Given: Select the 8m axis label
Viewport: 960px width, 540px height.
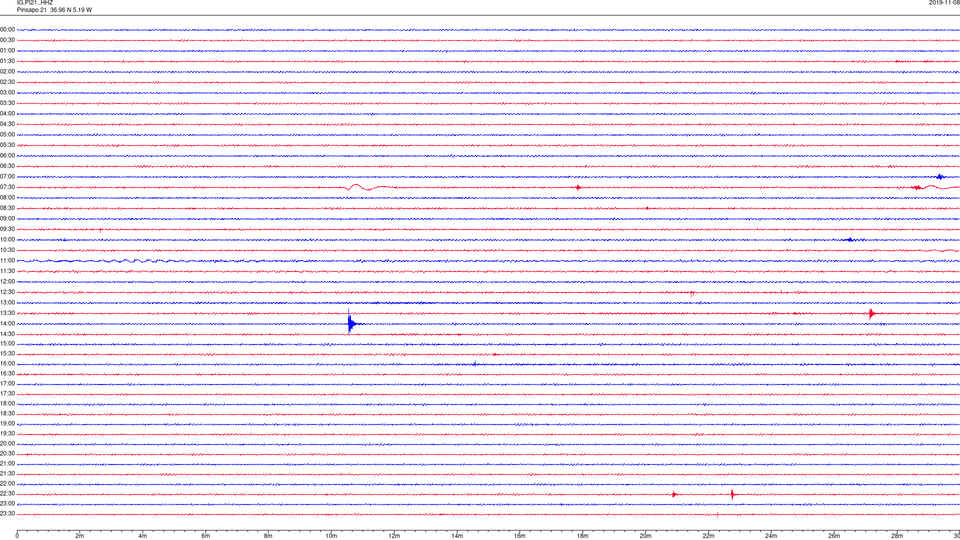Looking at the screenshot, I should (x=269, y=536).
